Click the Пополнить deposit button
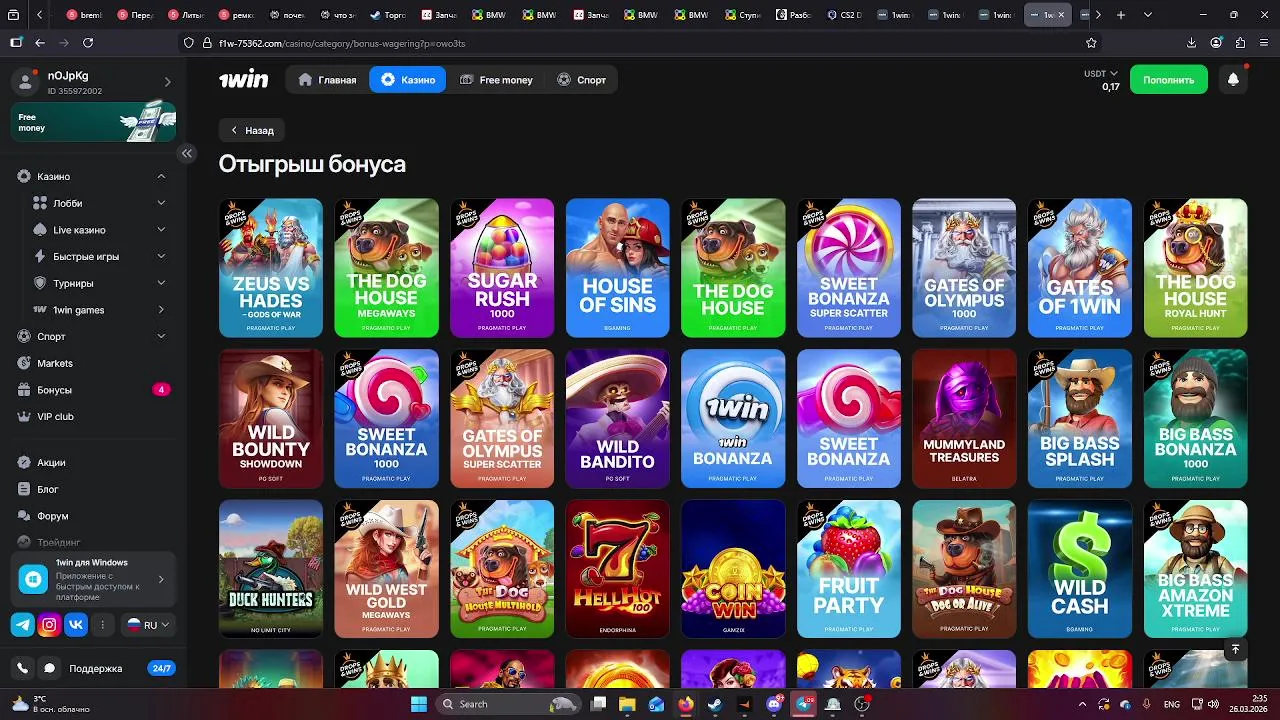 coord(1168,80)
